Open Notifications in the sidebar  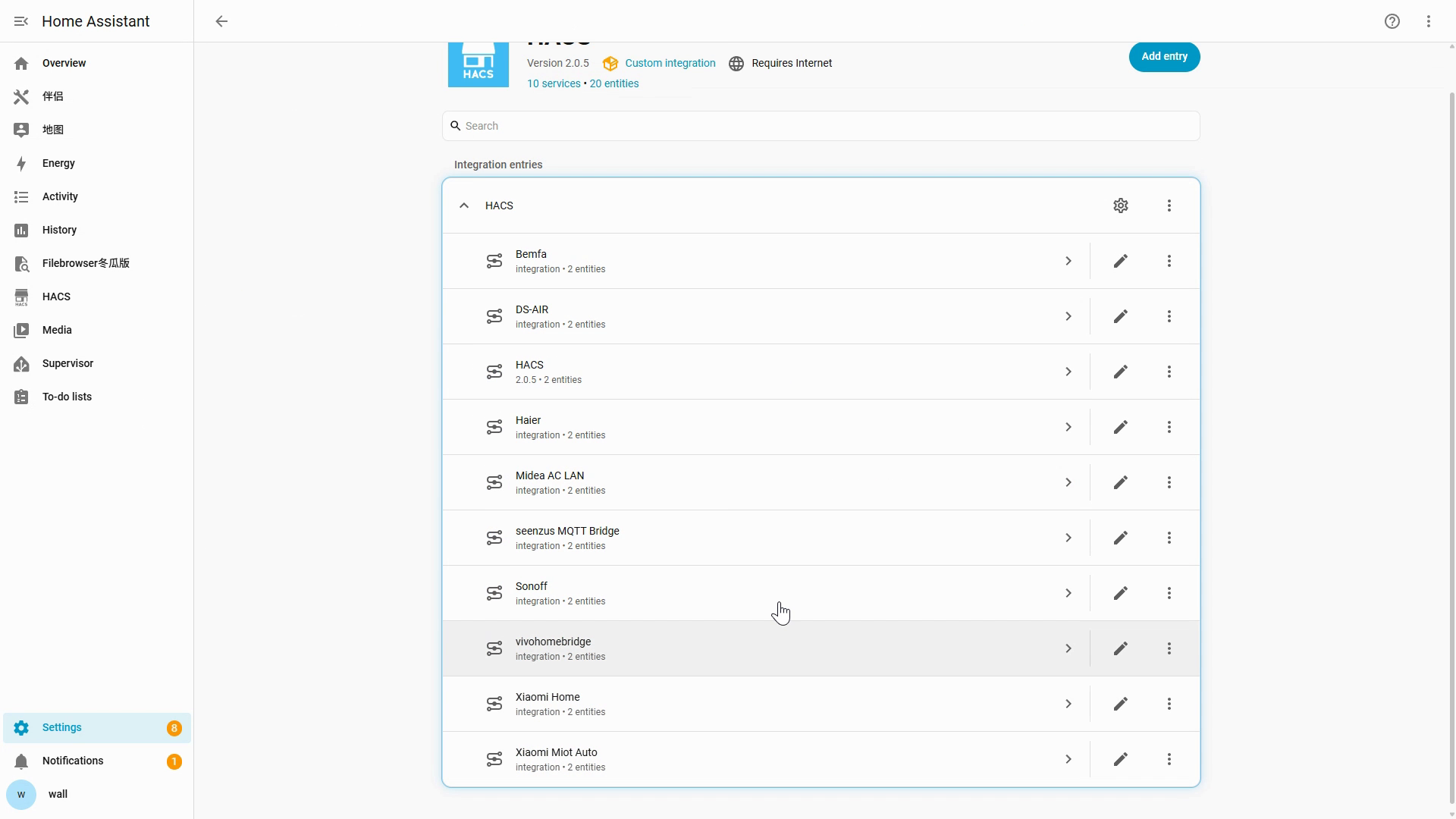(x=97, y=761)
